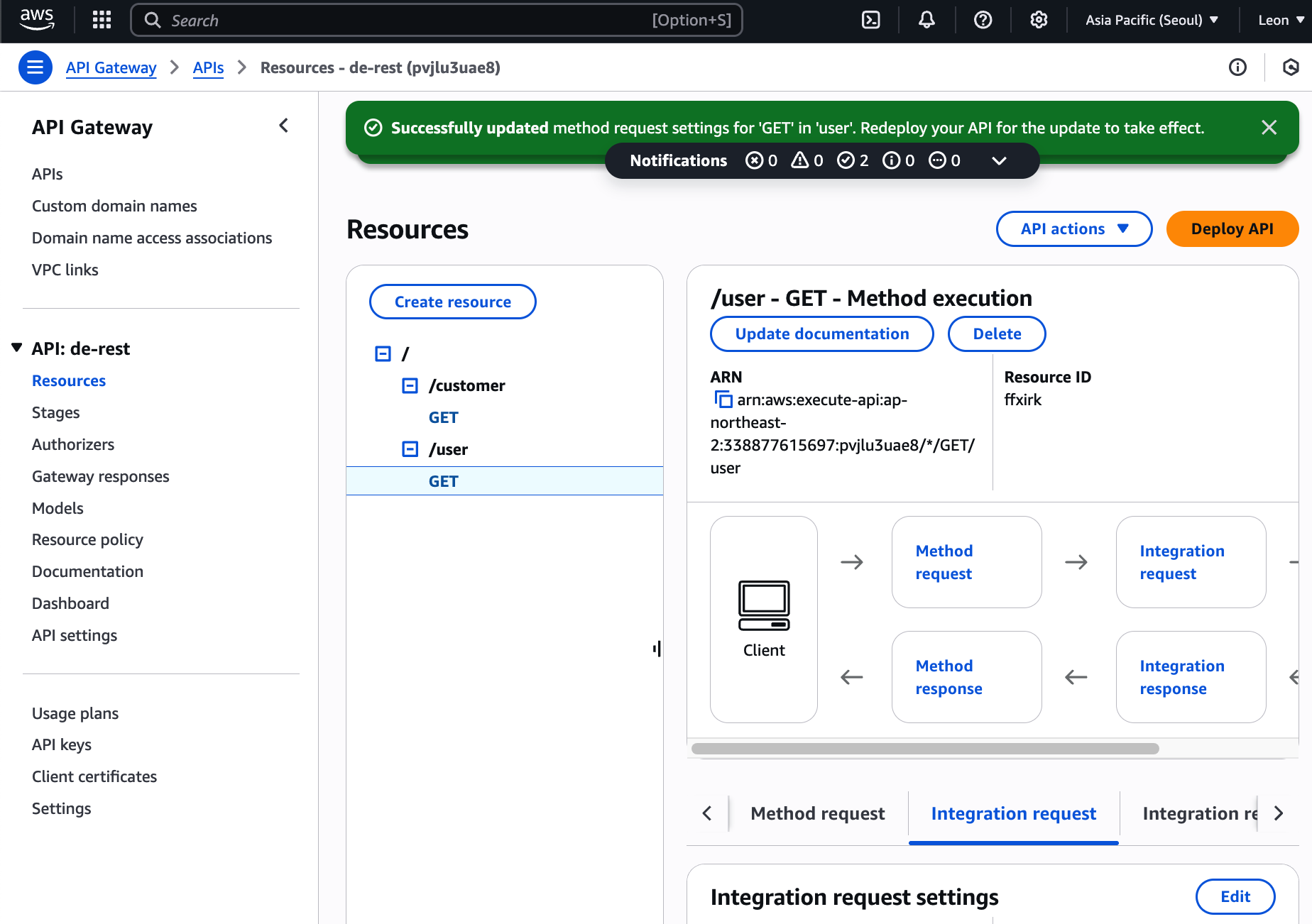Go to Stages in the sidebar
This screenshot has height=924, width=1312.
(x=56, y=412)
